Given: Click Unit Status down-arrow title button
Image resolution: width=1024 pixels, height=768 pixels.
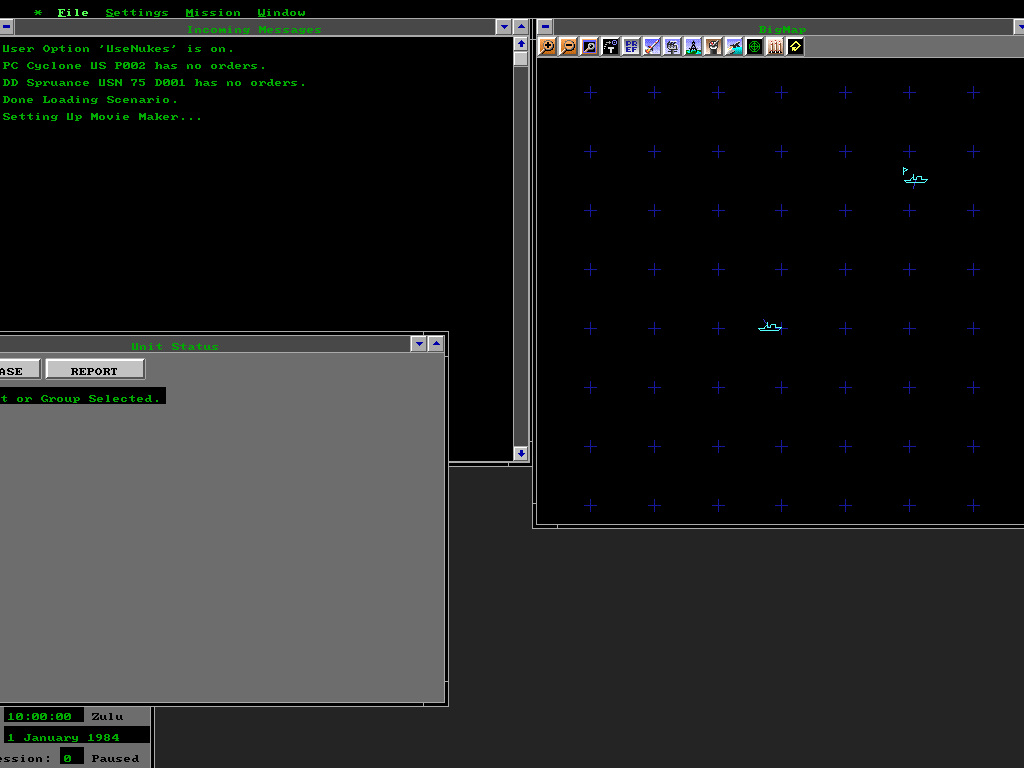Looking at the screenshot, I should (419, 344).
